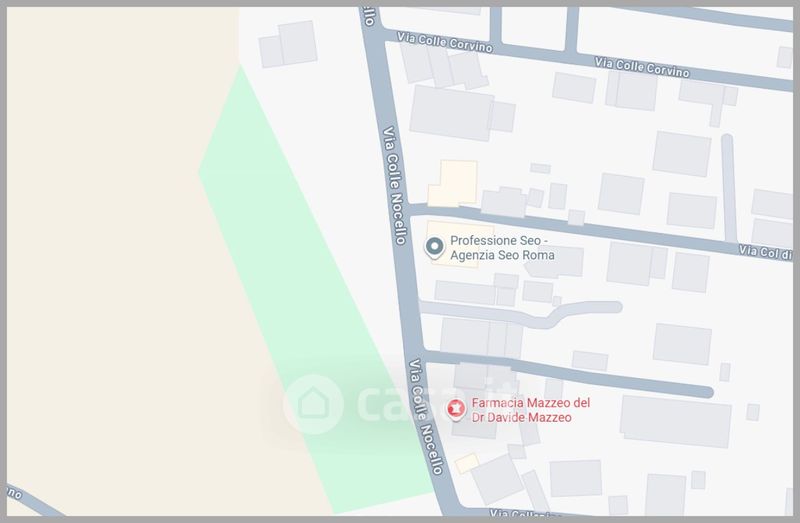Click the casa.it watermark house logo
This screenshot has height=523, width=800.
point(313,404)
